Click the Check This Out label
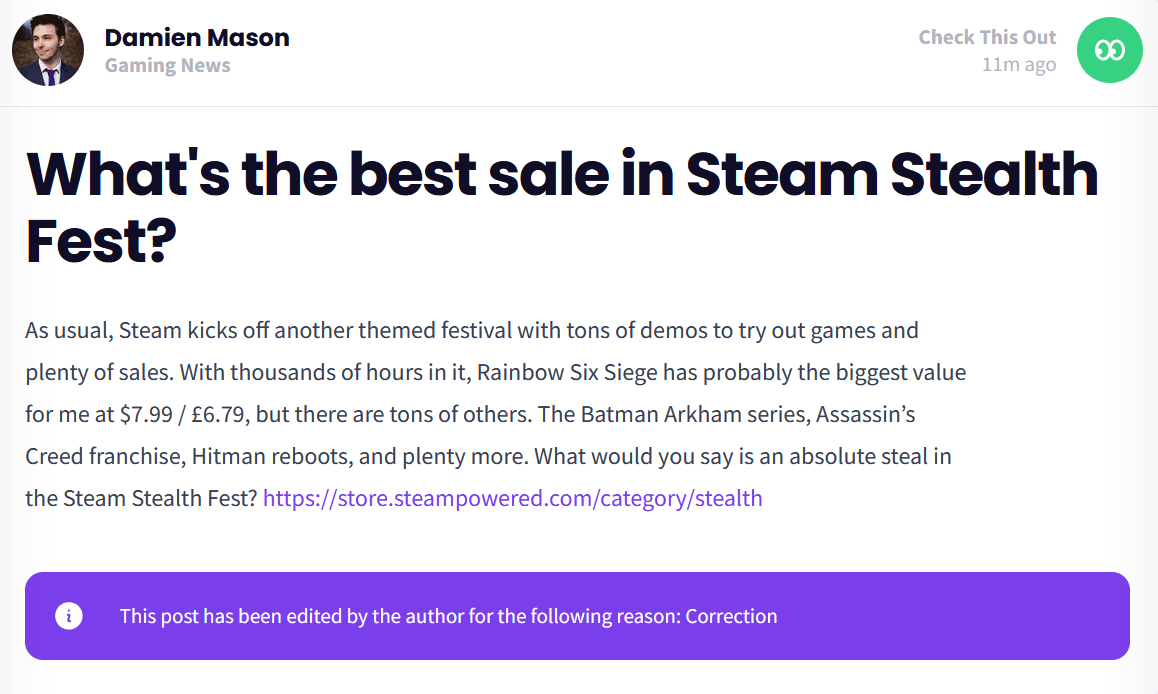This screenshot has width=1158, height=694. click(987, 37)
